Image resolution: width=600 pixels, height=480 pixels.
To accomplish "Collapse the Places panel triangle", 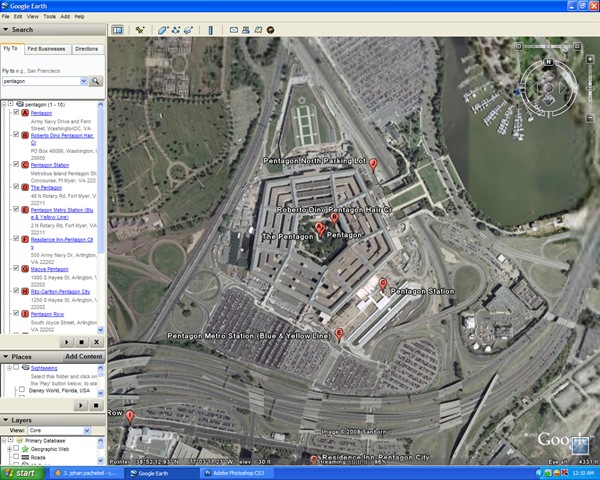I will (x=5, y=357).
